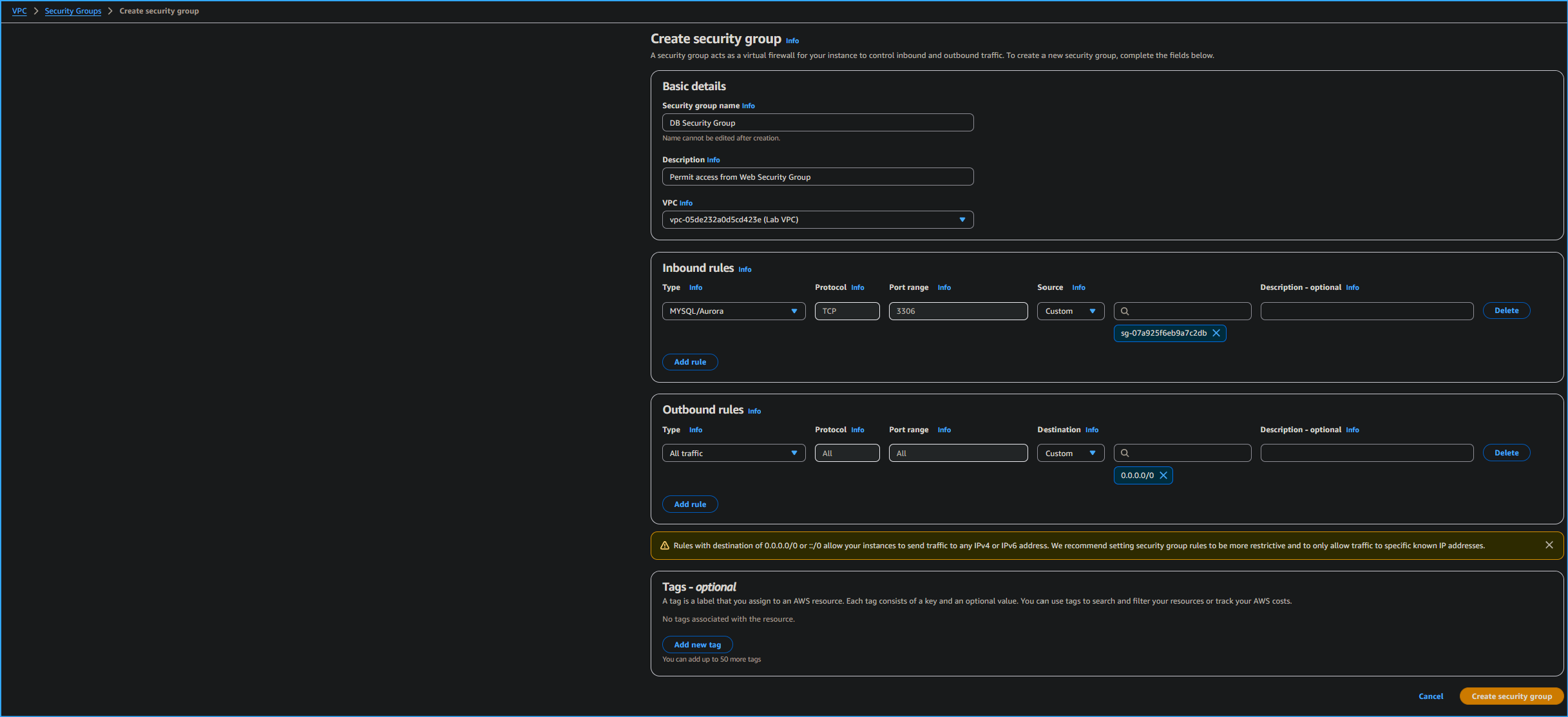Screen dimensions: 1568x717
Task: Open the Info tooltip next to Security group name
Action: [748, 106]
